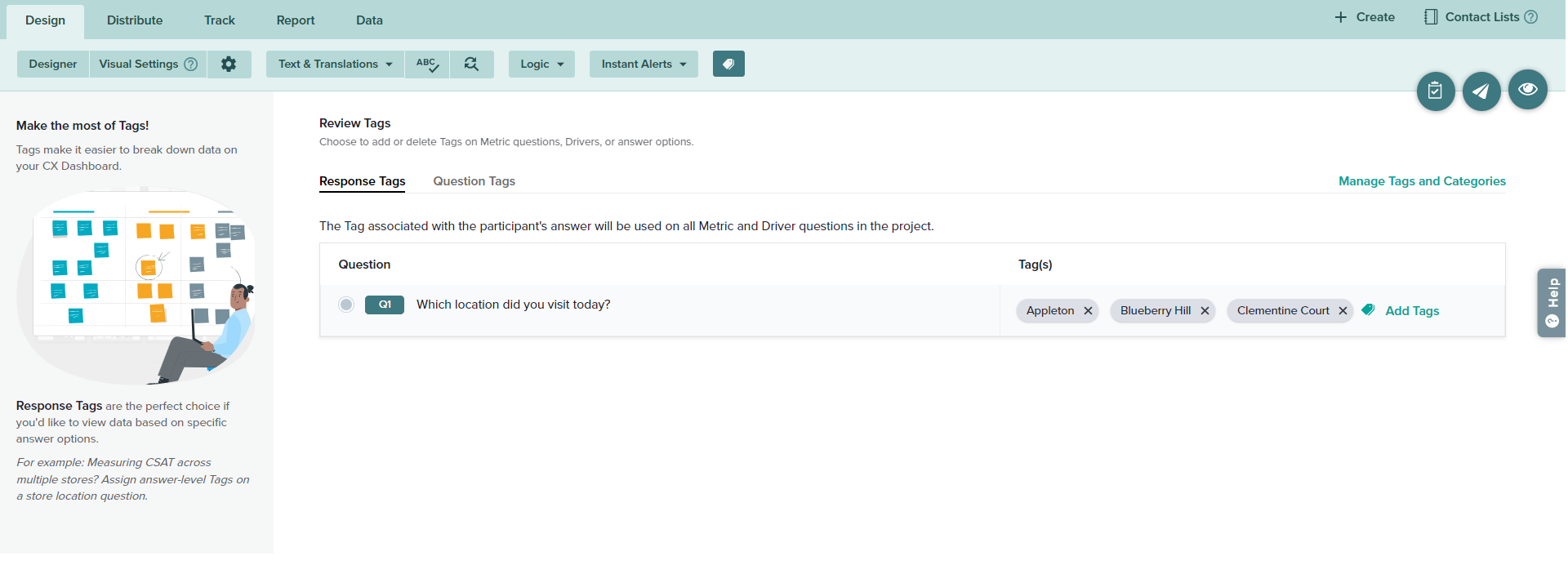The height and width of the screenshot is (565, 1568).
Task: Preview survey with the eye icon
Action: (1527, 89)
